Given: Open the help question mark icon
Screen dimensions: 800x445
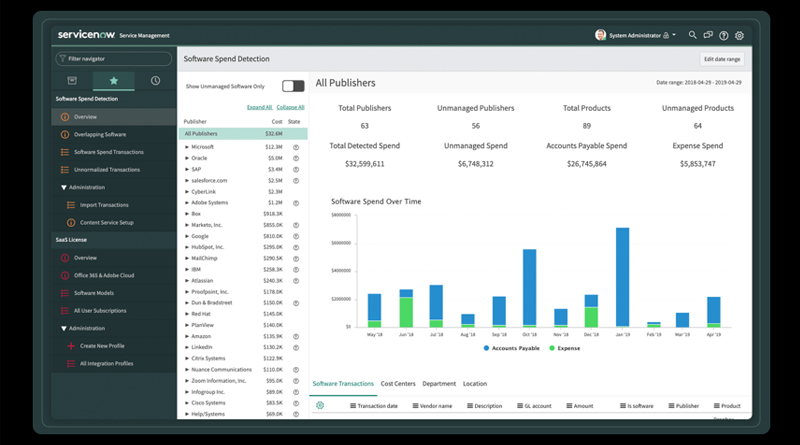Looking at the screenshot, I should (x=723, y=35).
